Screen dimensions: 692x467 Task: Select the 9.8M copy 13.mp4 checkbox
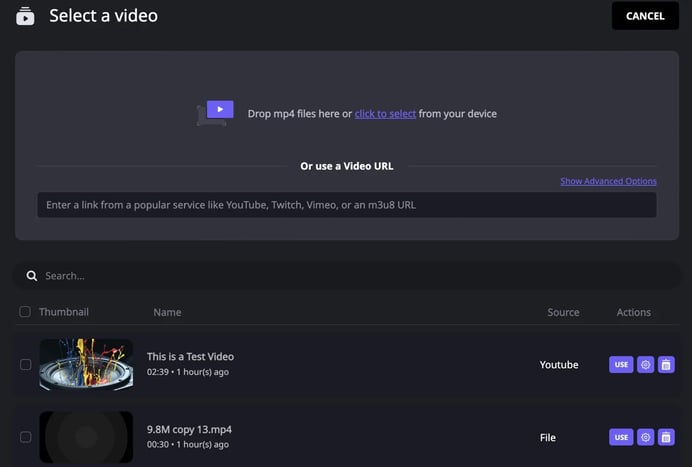(x=25, y=437)
